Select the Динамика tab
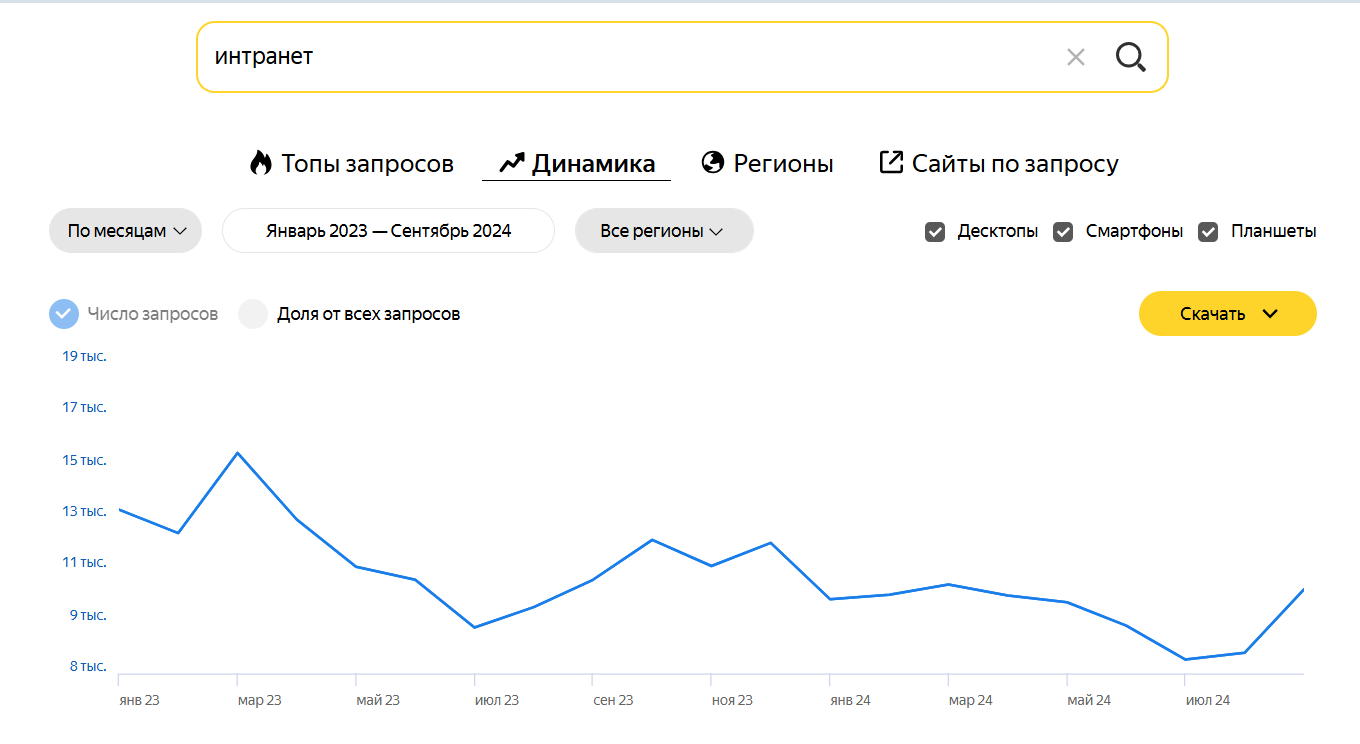 tap(577, 163)
